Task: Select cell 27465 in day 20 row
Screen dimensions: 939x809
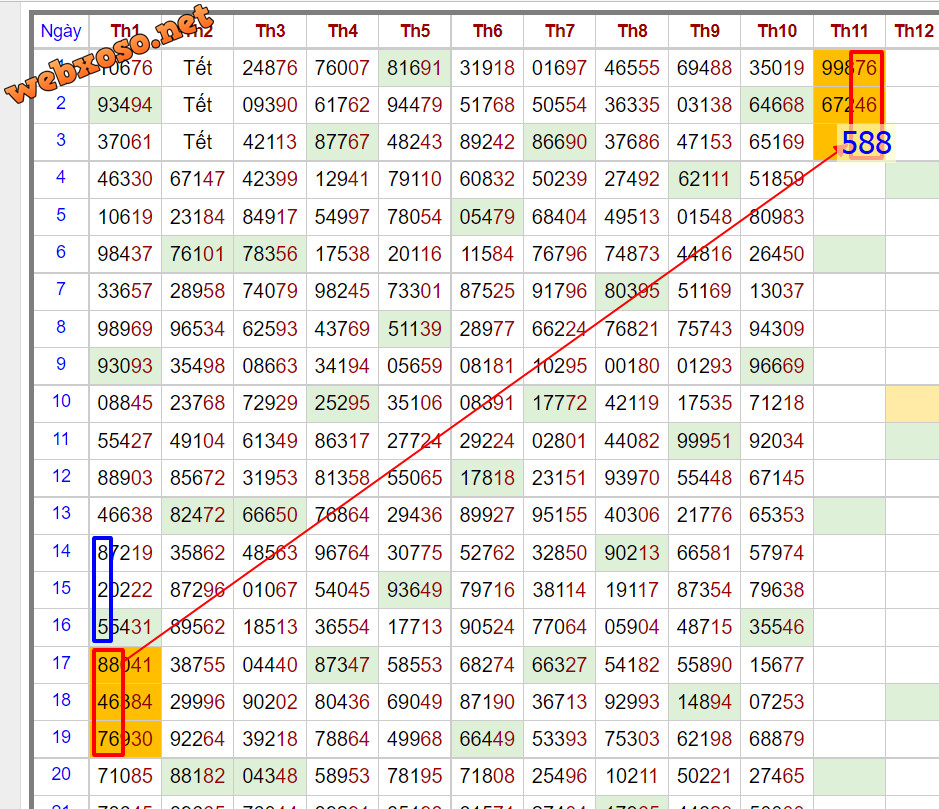Action: [777, 775]
